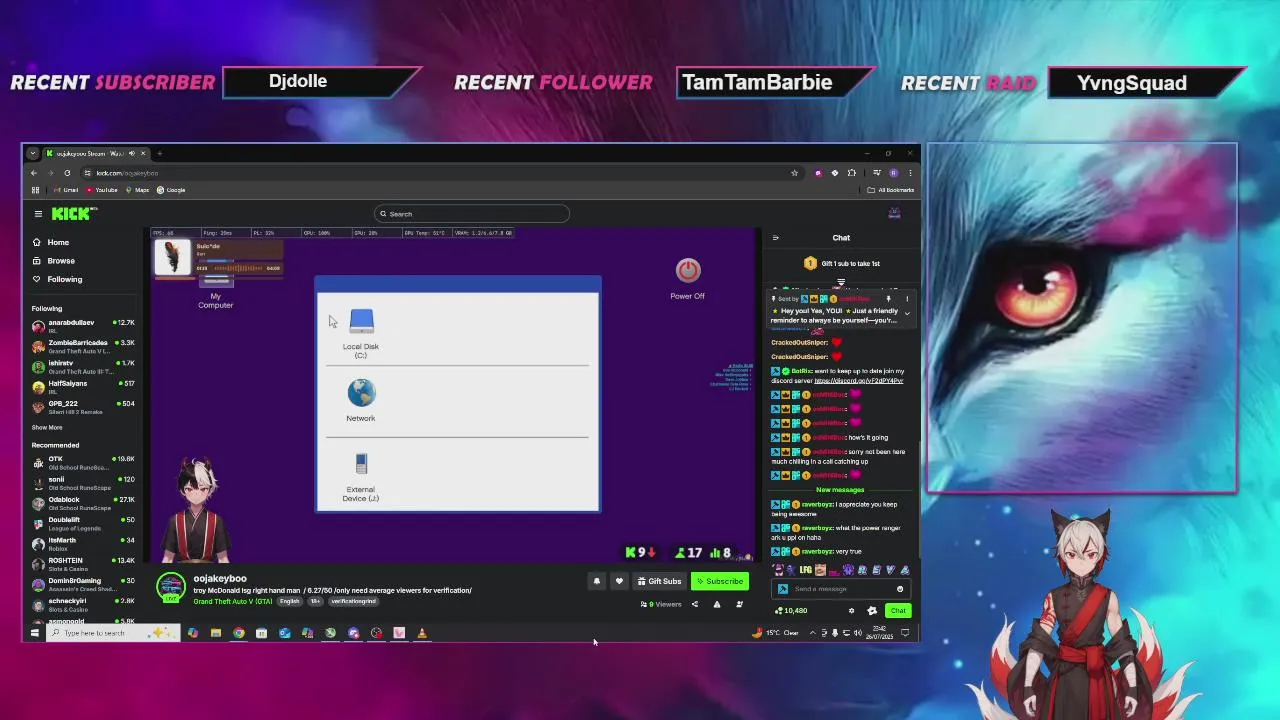Screen dimensions: 1280x720
Task: Open HalfSaiyans channel in sidebar
Action: (83, 386)
